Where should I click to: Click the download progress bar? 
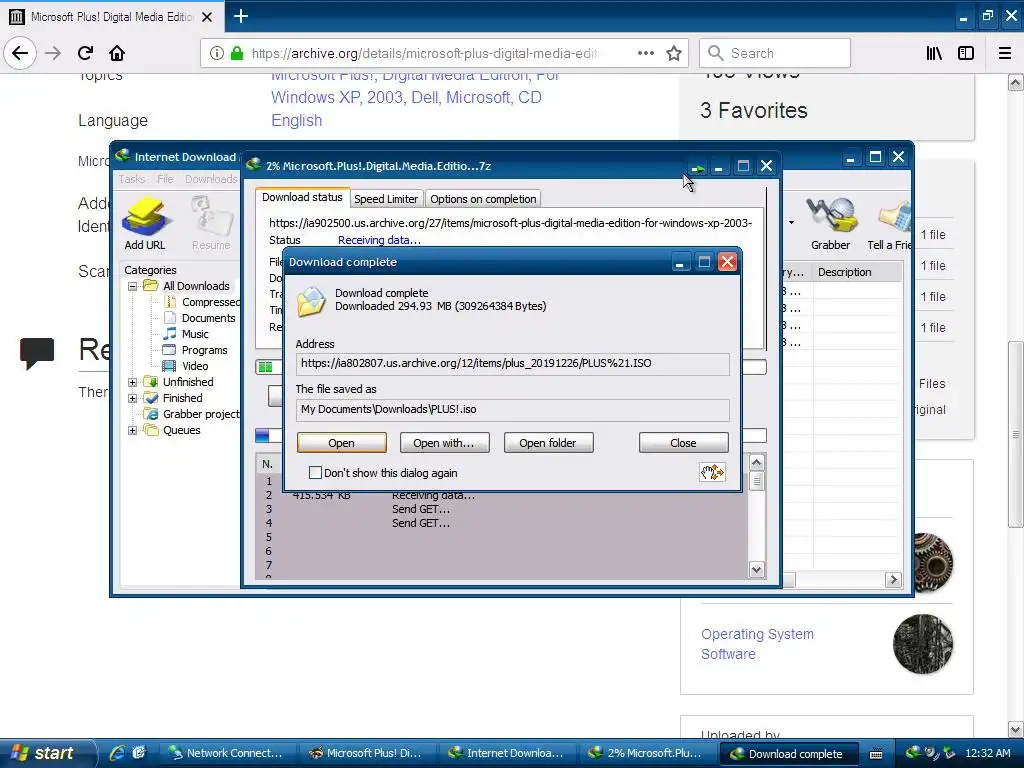(511, 367)
